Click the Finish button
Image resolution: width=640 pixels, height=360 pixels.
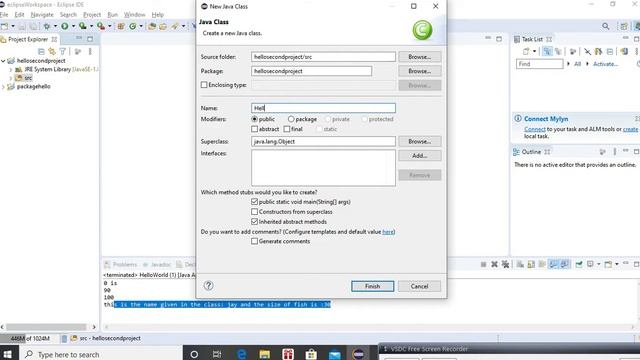pos(373,286)
